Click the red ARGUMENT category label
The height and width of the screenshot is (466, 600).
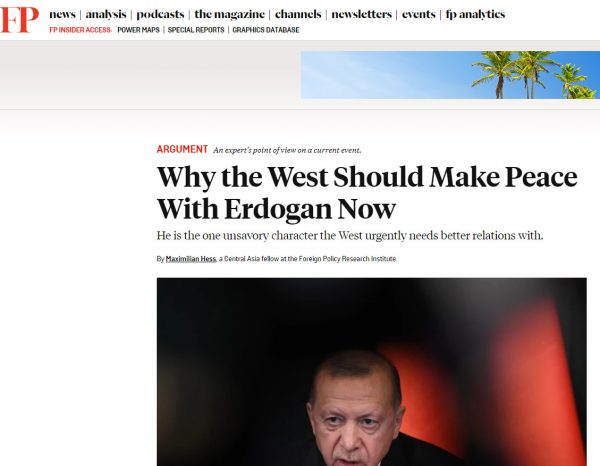(182, 149)
